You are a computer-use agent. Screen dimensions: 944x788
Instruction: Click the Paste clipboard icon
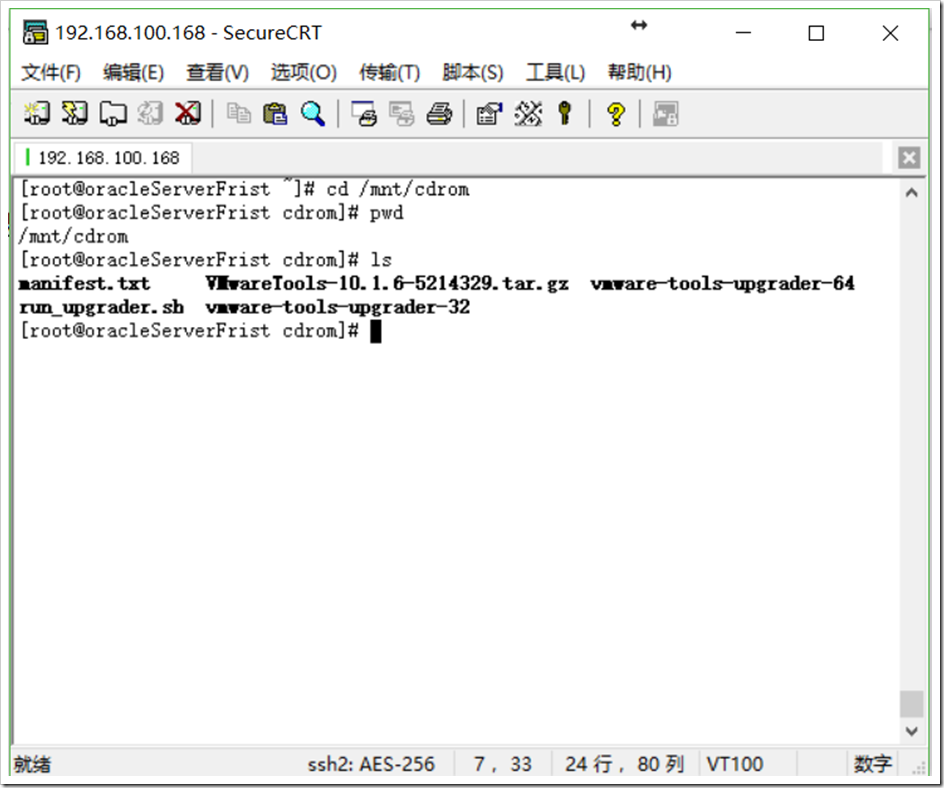(x=275, y=113)
